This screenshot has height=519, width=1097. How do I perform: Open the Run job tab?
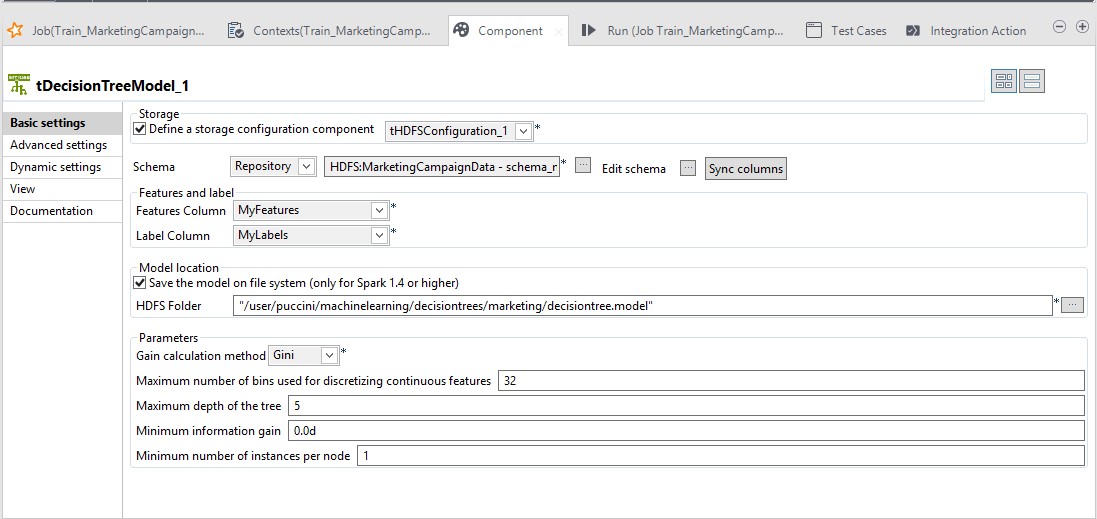684,31
